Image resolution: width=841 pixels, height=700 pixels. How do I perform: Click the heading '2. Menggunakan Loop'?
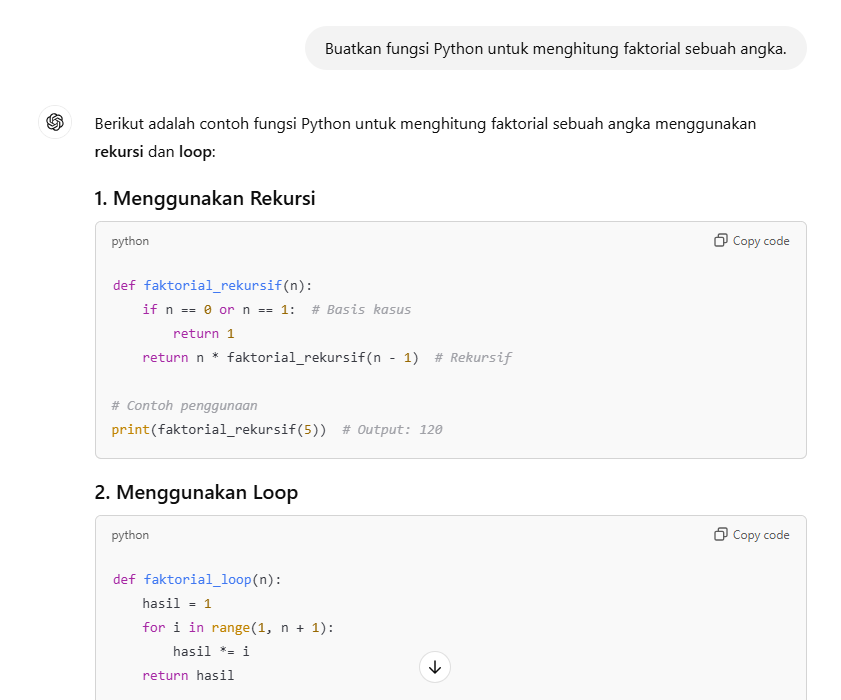point(196,492)
